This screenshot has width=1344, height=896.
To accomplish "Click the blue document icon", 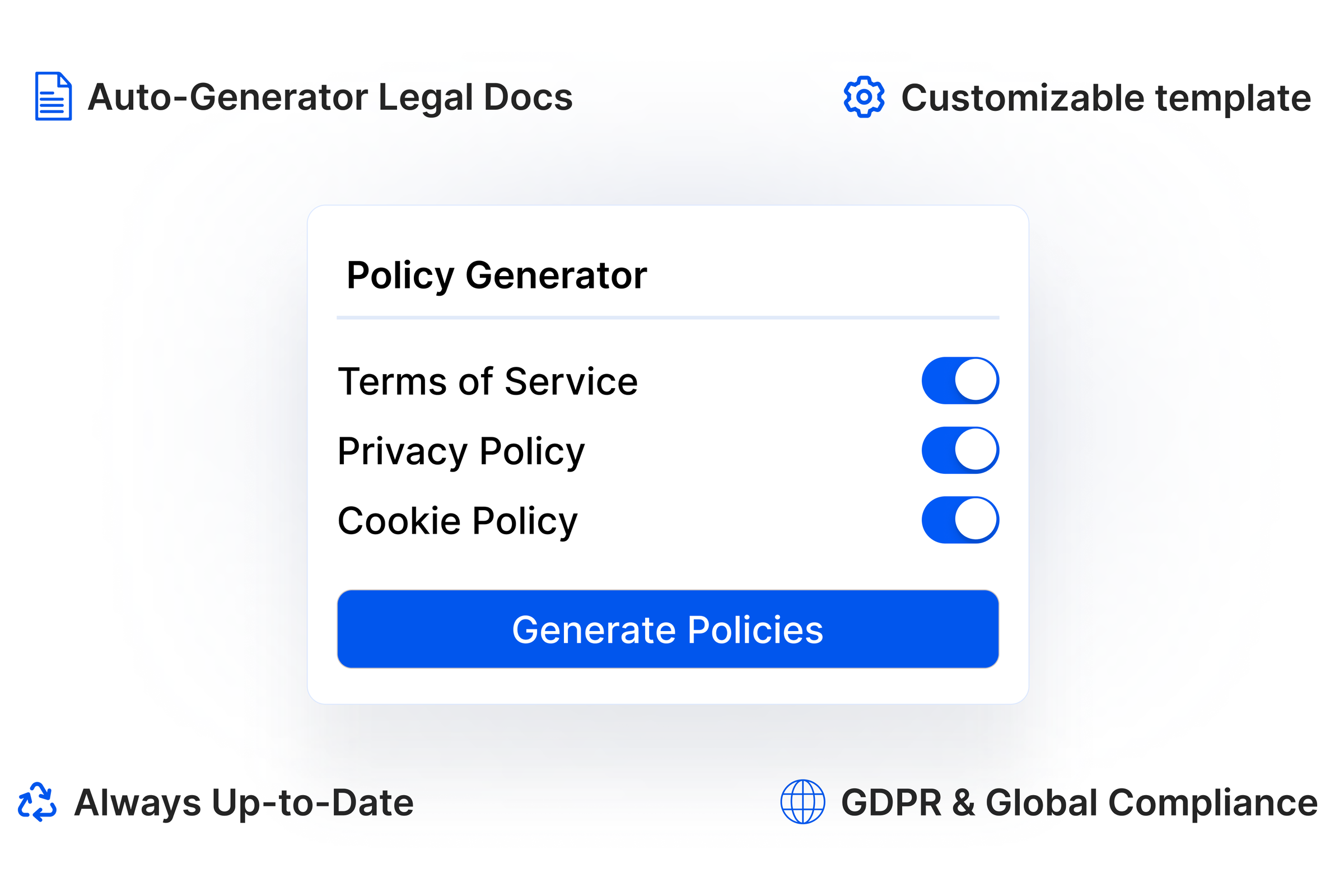I will click(53, 96).
